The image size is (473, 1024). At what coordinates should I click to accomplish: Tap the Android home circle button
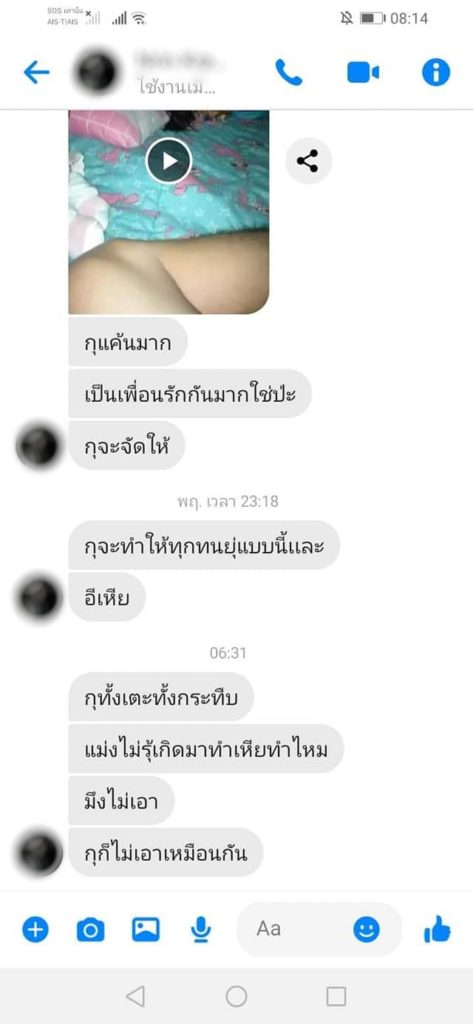236,996
